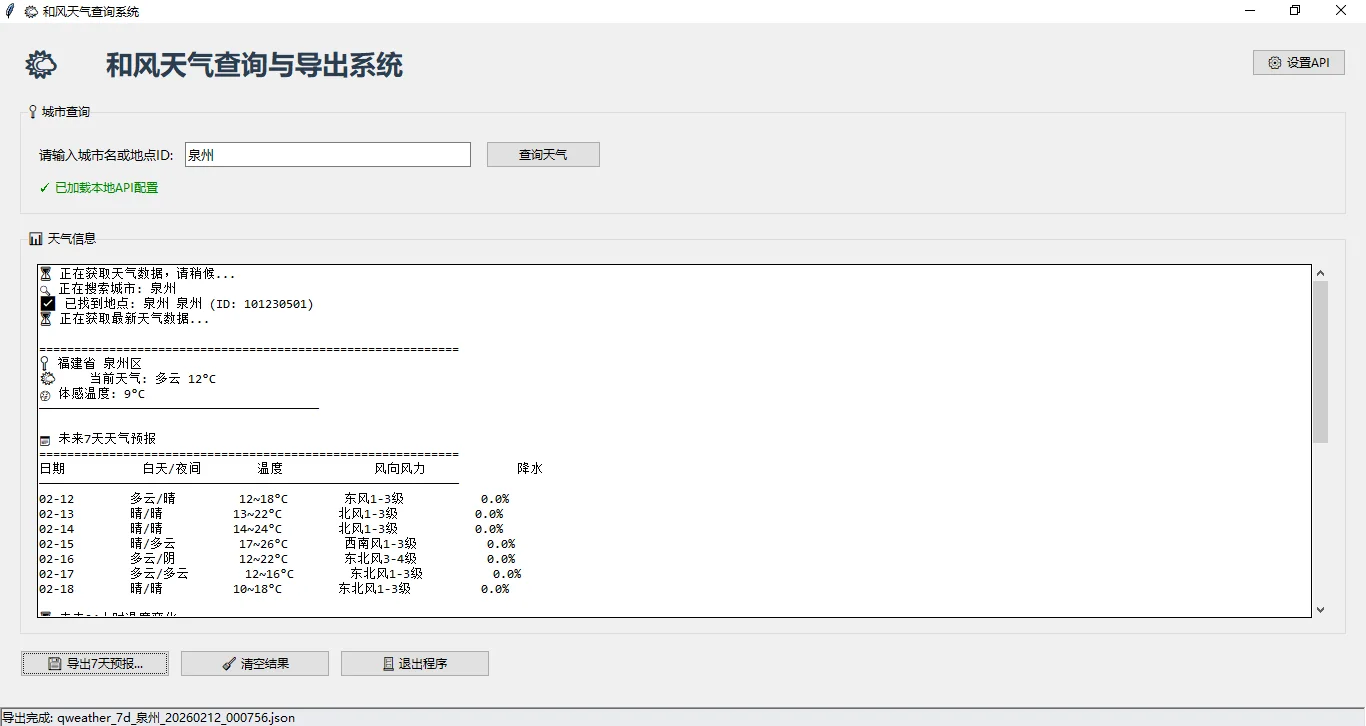Image resolution: width=1366 pixels, height=726 pixels.
Task: Export the 7-day forecast
Action: (95, 663)
